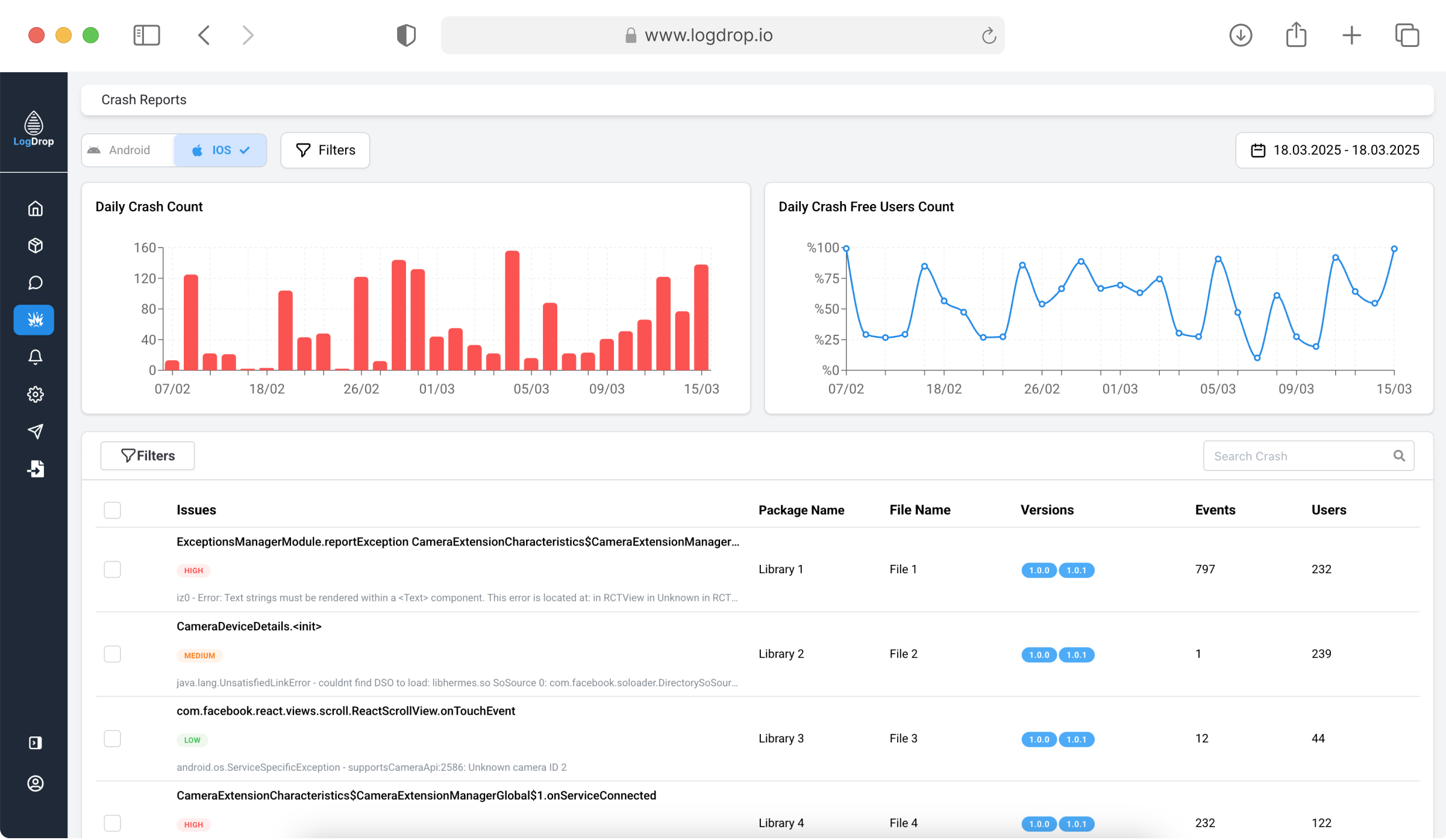Open the chat bubble sidebar icon
Viewport: 1446px width, 840px height.
pyautogui.click(x=35, y=283)
